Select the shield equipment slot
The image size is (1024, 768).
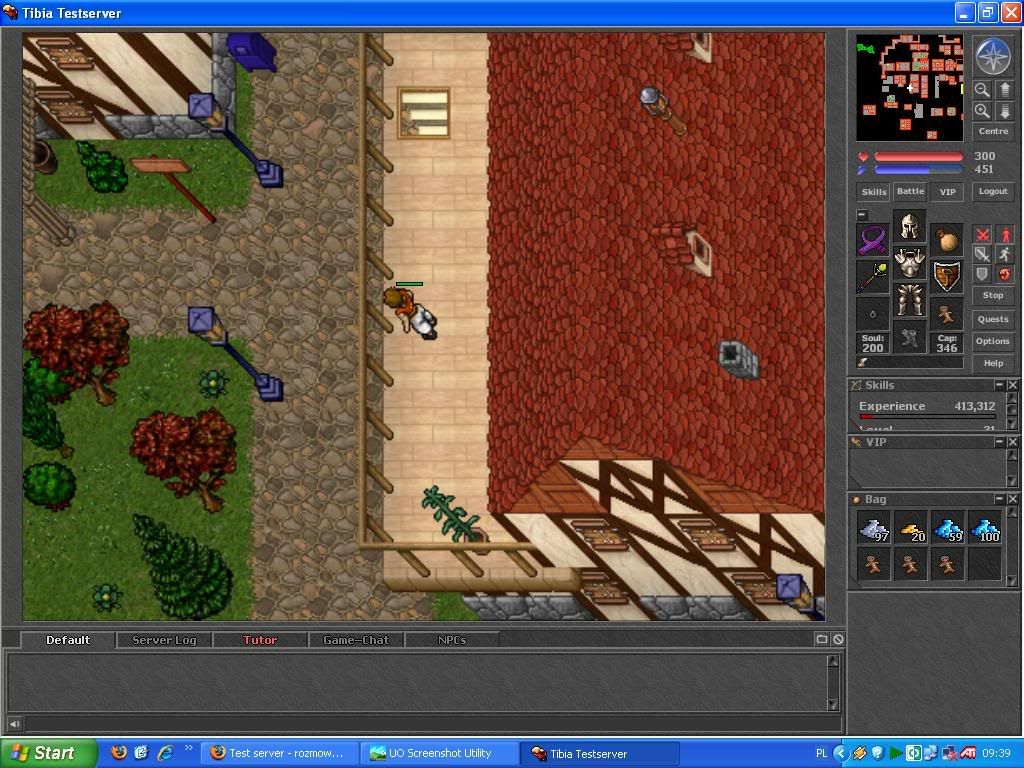pyautogui.click(x=947, y=277)
